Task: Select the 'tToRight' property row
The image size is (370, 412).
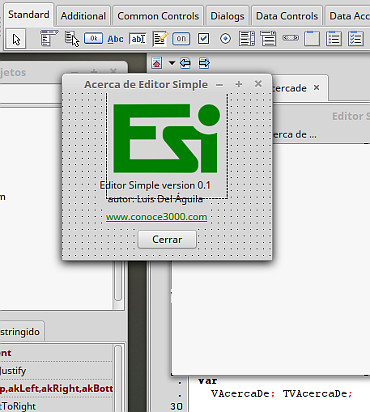Action: [56, 406]
